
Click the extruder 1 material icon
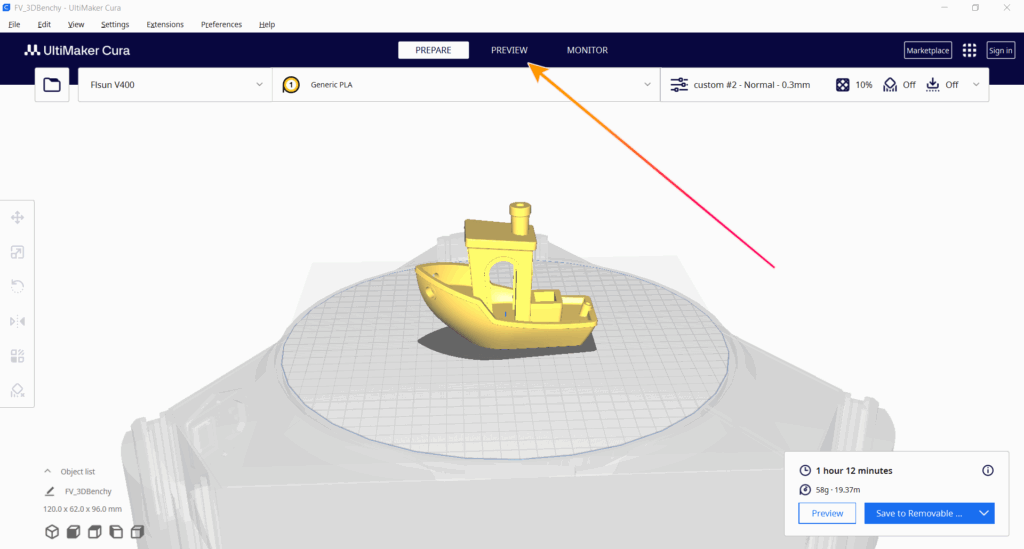click(291, 85)
